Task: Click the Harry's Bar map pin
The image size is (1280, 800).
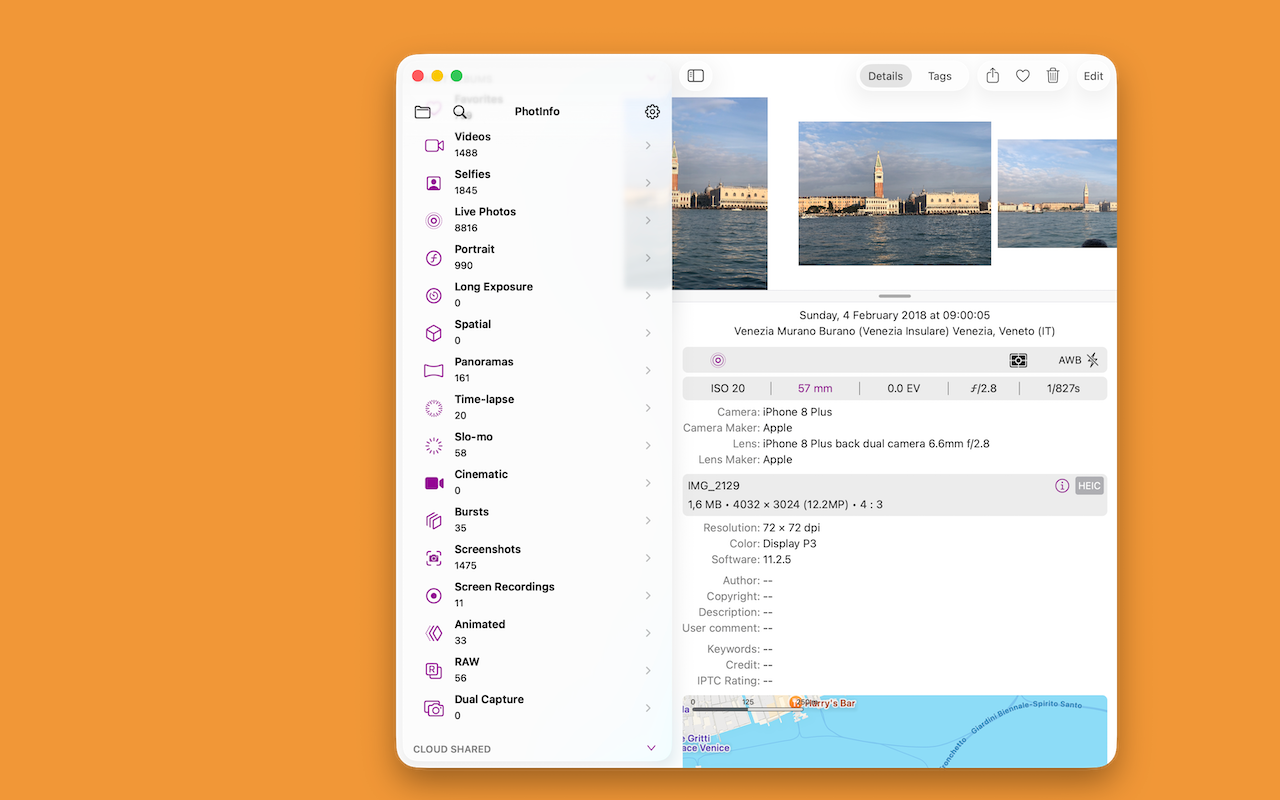Action: 796,703
